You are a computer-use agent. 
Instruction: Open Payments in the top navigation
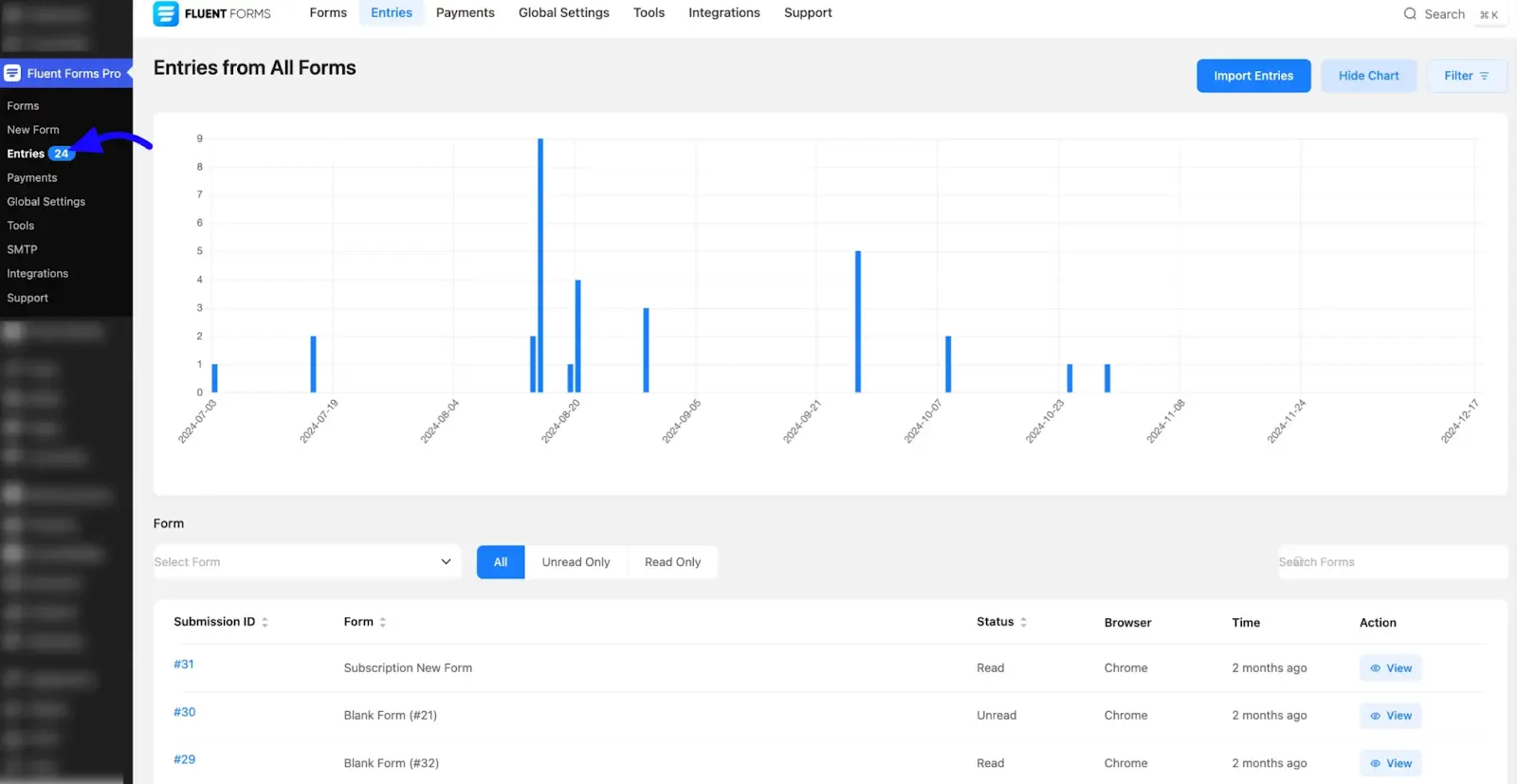466,13
